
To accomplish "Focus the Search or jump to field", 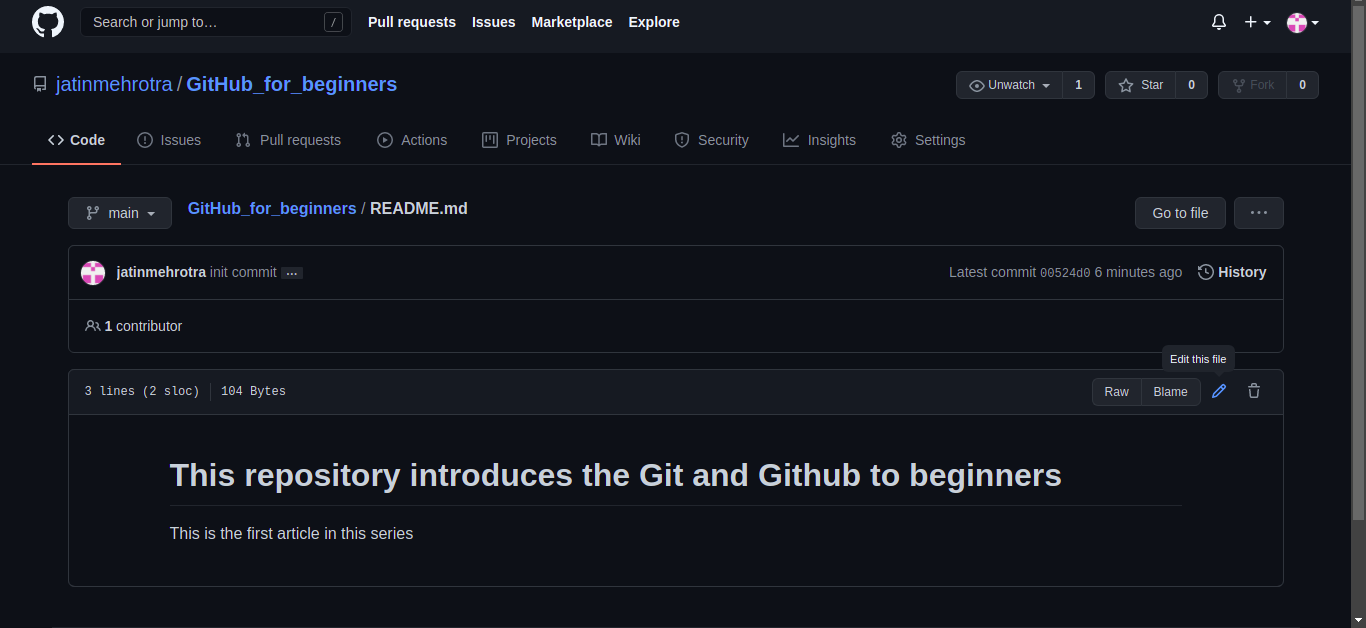I will coord(216,22).
